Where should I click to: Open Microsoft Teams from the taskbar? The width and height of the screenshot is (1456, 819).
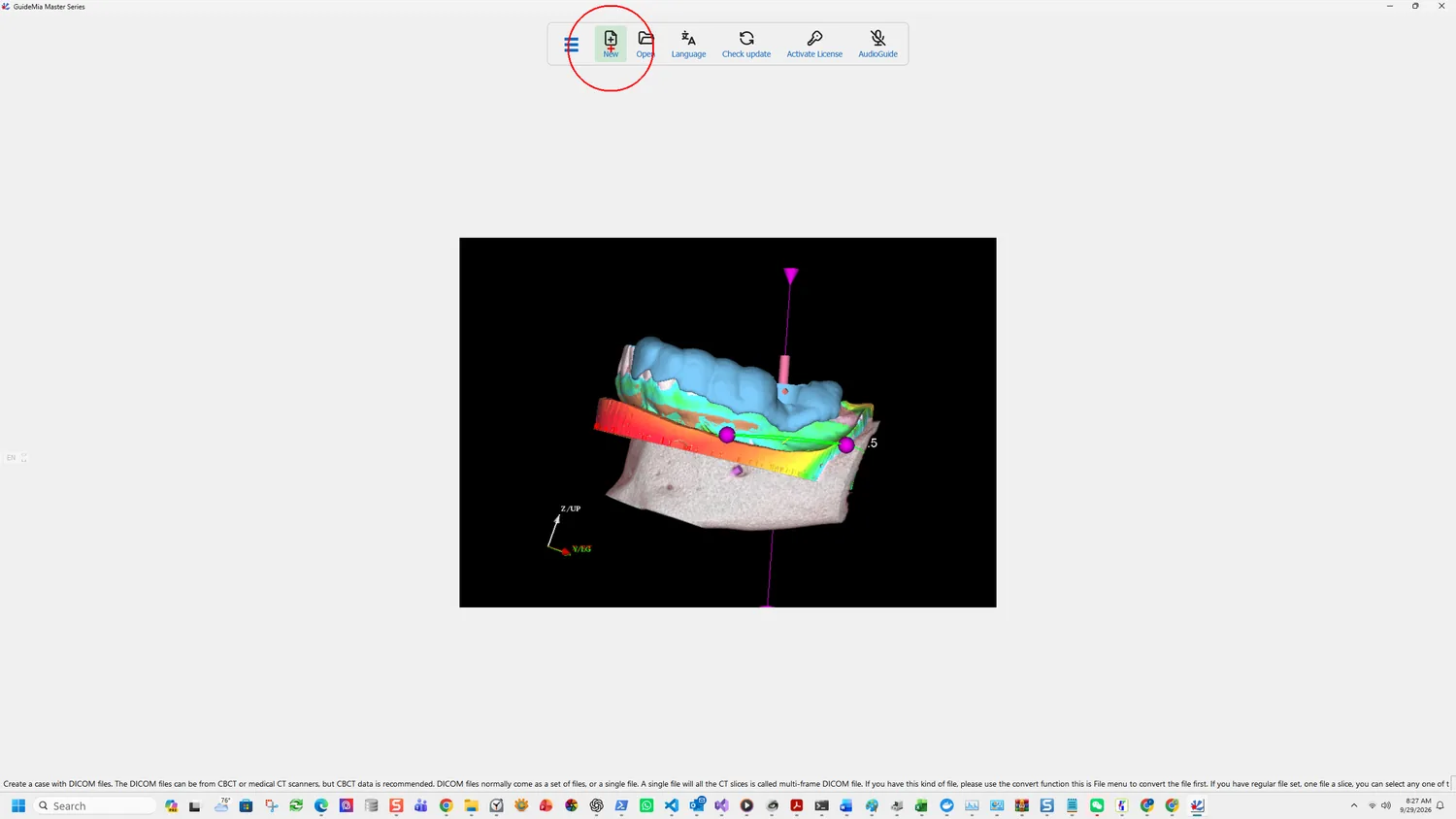[x=421, y=805]
